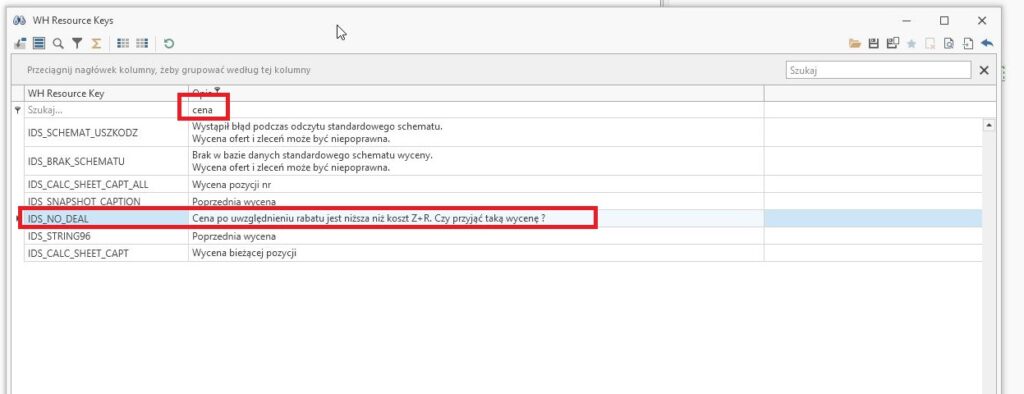This screenshot has width=1024, height=394.
Task: Click the Szukaj search input at top right
Action: pyautogui.click(x=878, y=70)
